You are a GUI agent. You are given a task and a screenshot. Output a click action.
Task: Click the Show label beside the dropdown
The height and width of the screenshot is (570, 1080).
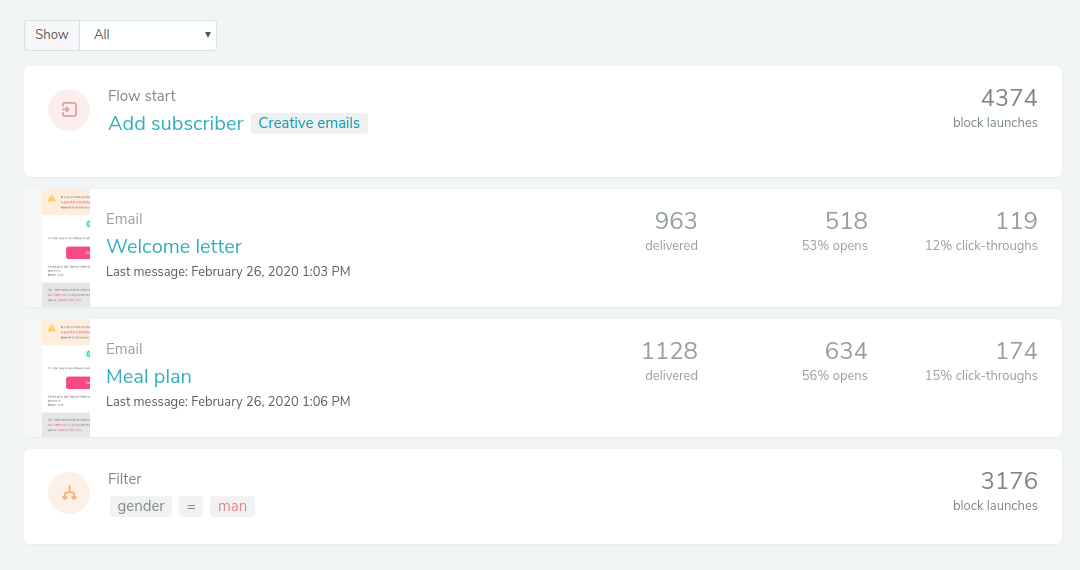pyautogui.click(x=52, y=35)
